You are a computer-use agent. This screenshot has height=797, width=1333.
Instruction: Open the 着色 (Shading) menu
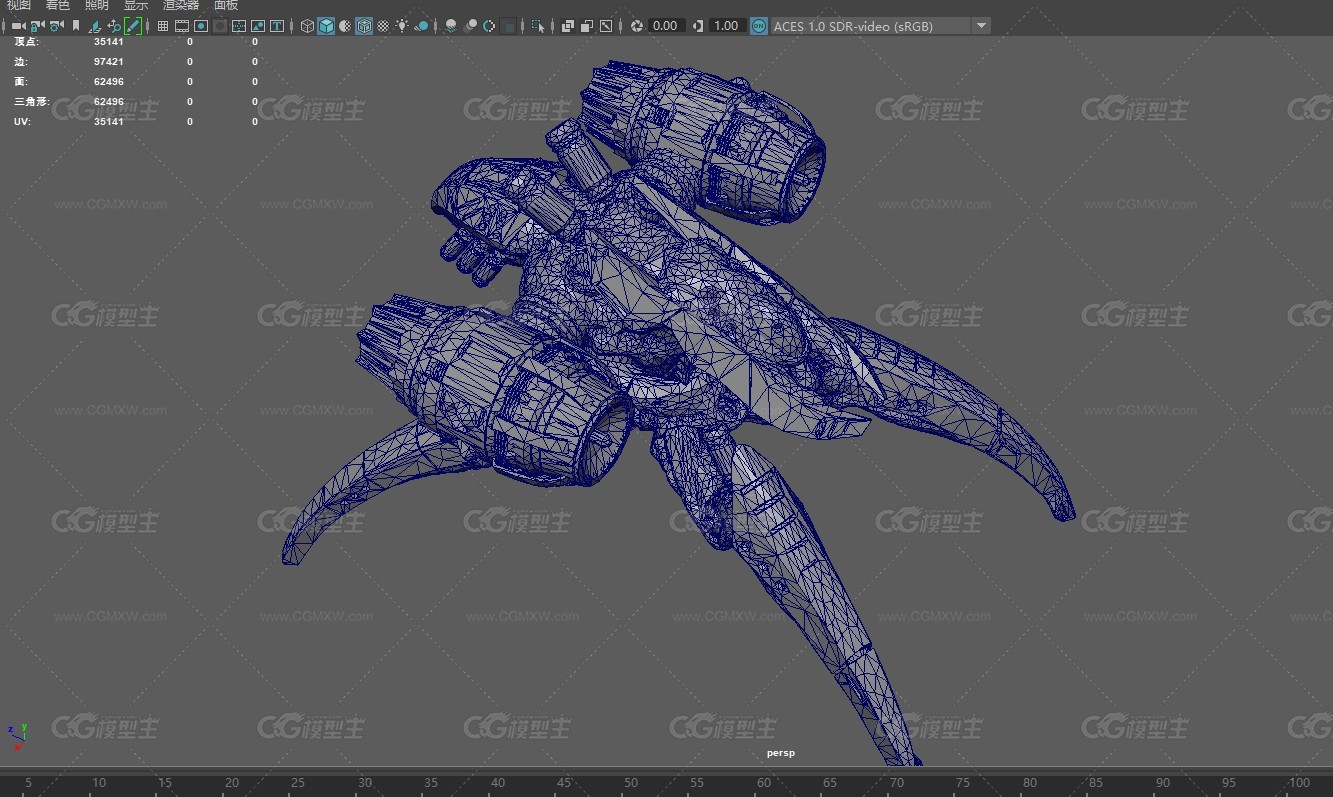pyautogui.click(x=58, y=5)
